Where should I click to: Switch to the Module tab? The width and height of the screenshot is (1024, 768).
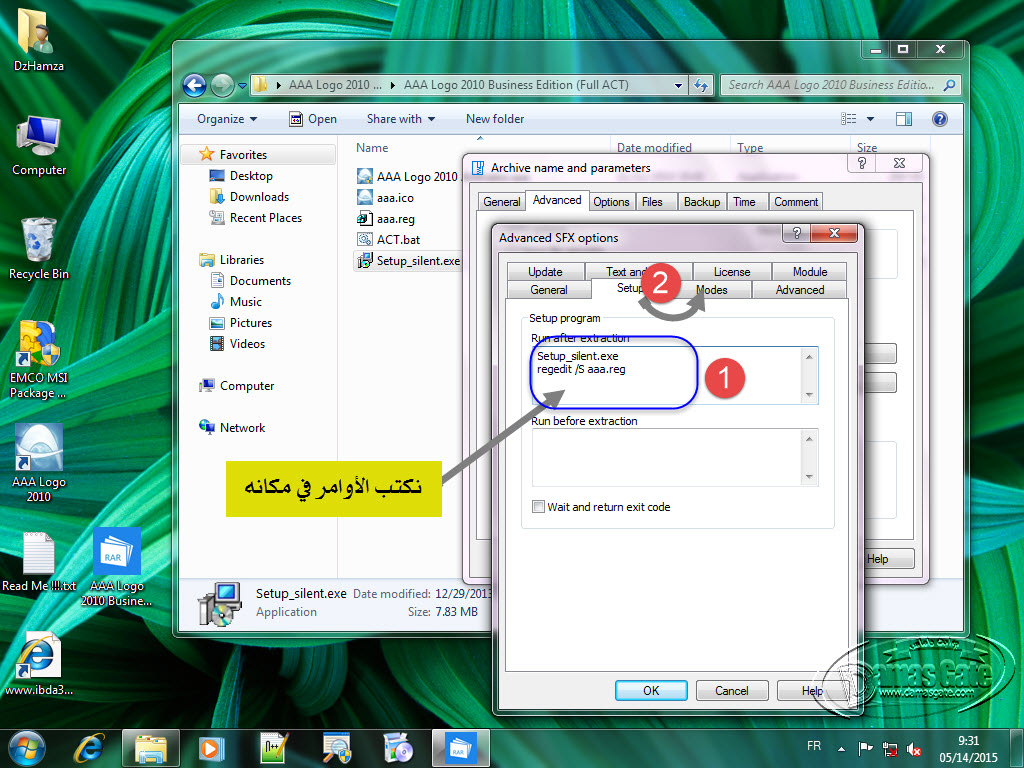point(810,272)
